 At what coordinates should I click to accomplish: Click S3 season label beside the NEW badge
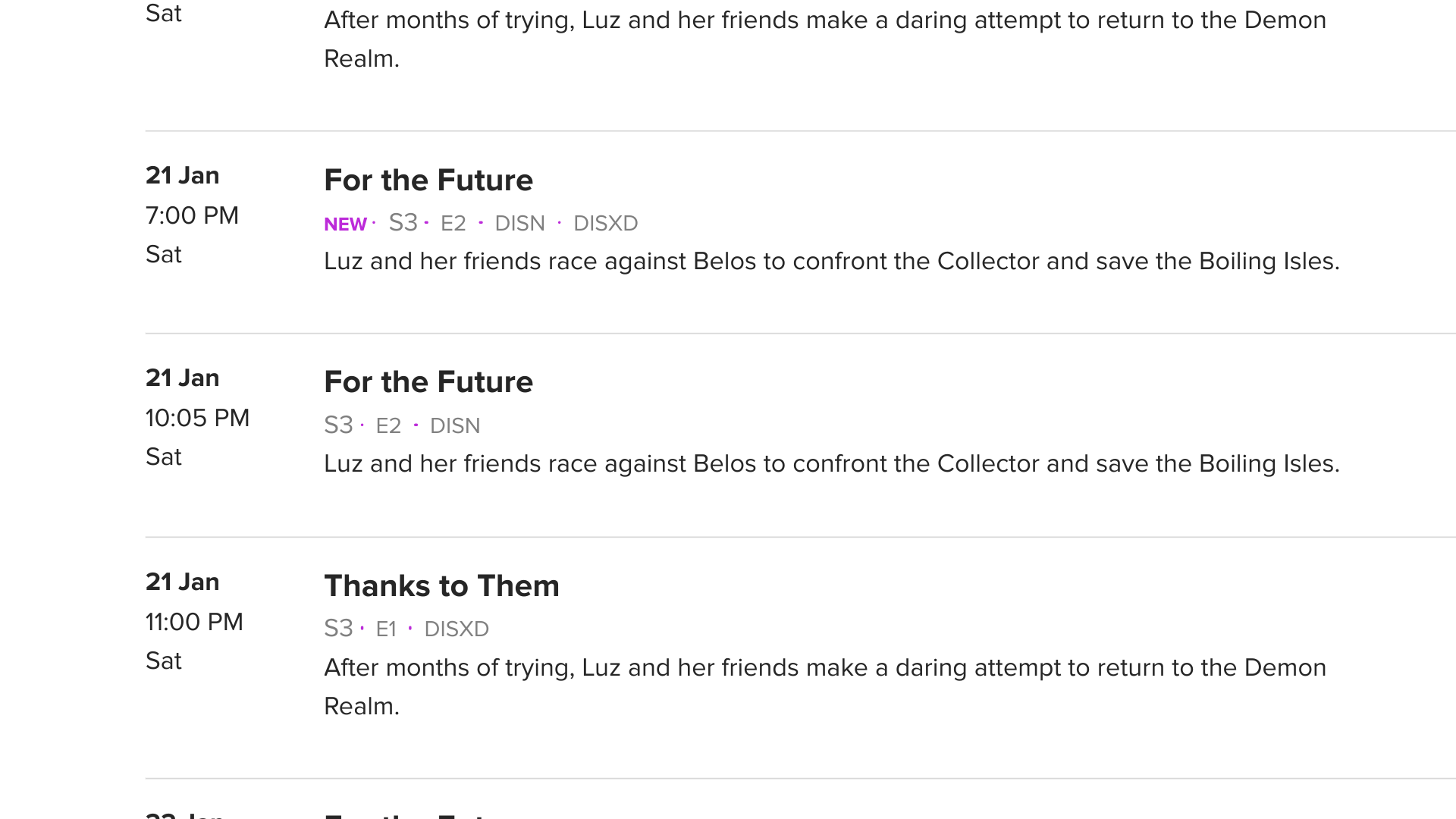[403, 223]
